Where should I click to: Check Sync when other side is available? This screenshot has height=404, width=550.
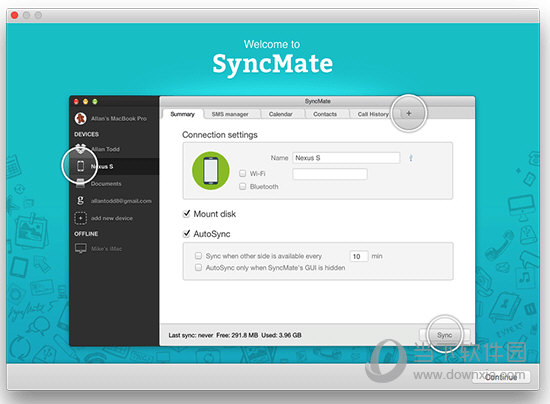[198, 256]
